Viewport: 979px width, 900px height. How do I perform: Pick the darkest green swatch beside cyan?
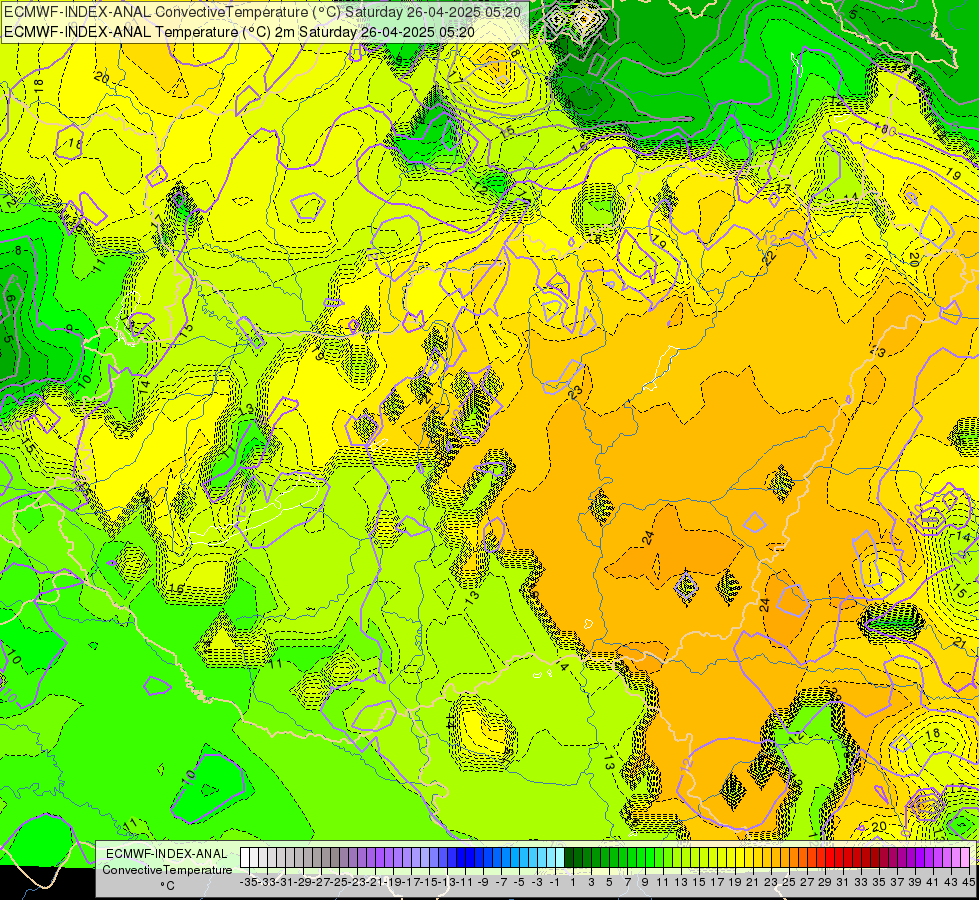(x=569, y=858)
